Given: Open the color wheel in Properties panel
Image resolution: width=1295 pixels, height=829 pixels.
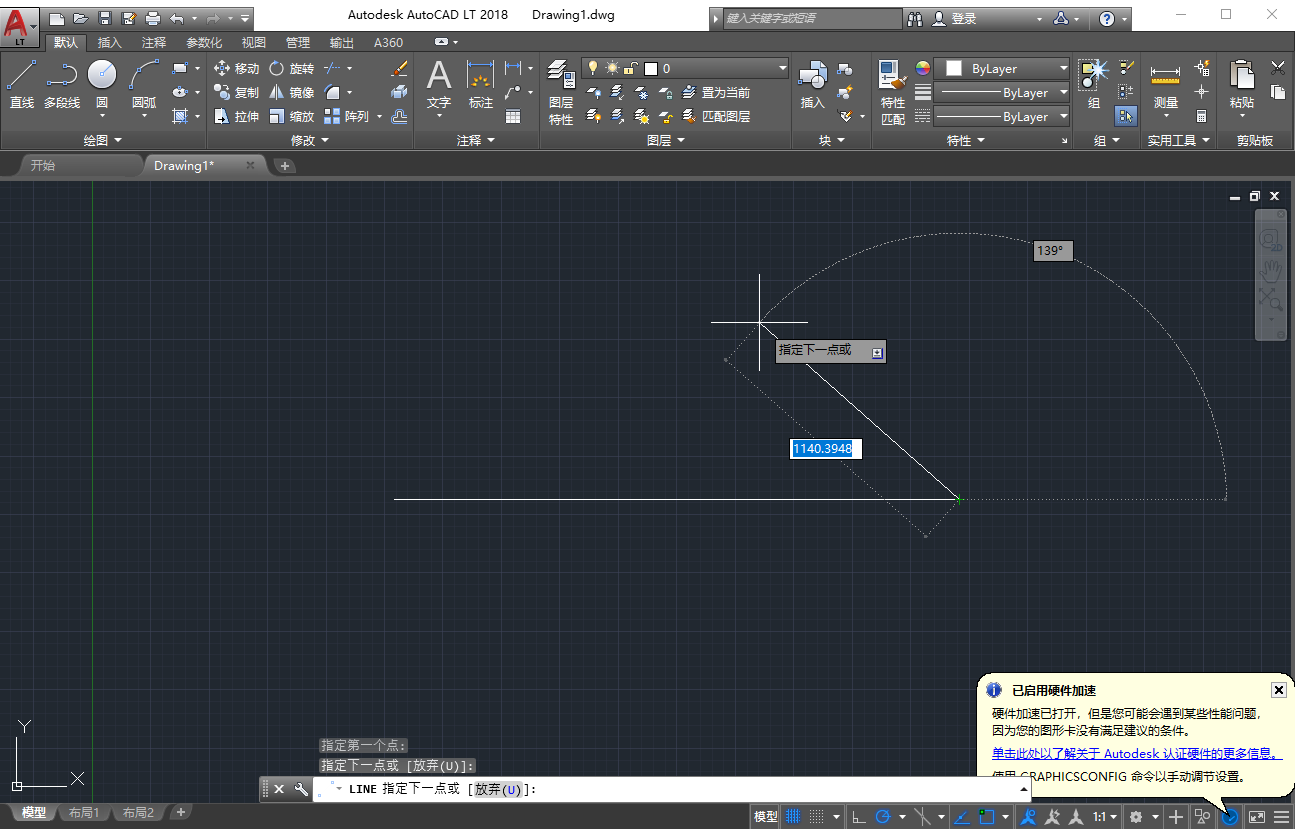Looking at the screenshot, I should pos(921,70).
